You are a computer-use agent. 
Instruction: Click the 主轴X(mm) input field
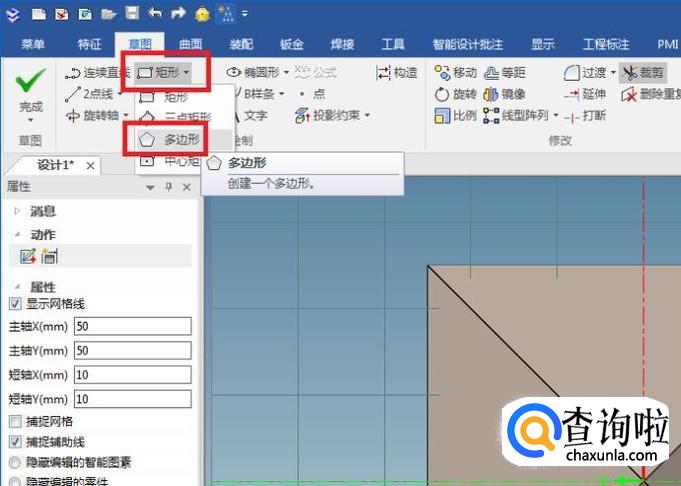[x=132, y=326]
